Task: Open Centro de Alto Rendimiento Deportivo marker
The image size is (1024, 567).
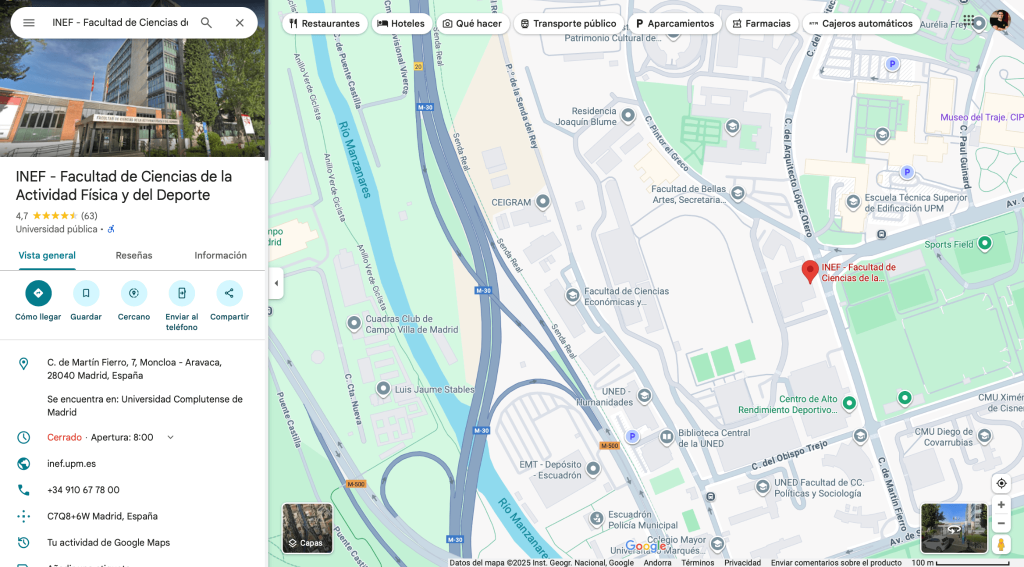Action: point(849,403)
